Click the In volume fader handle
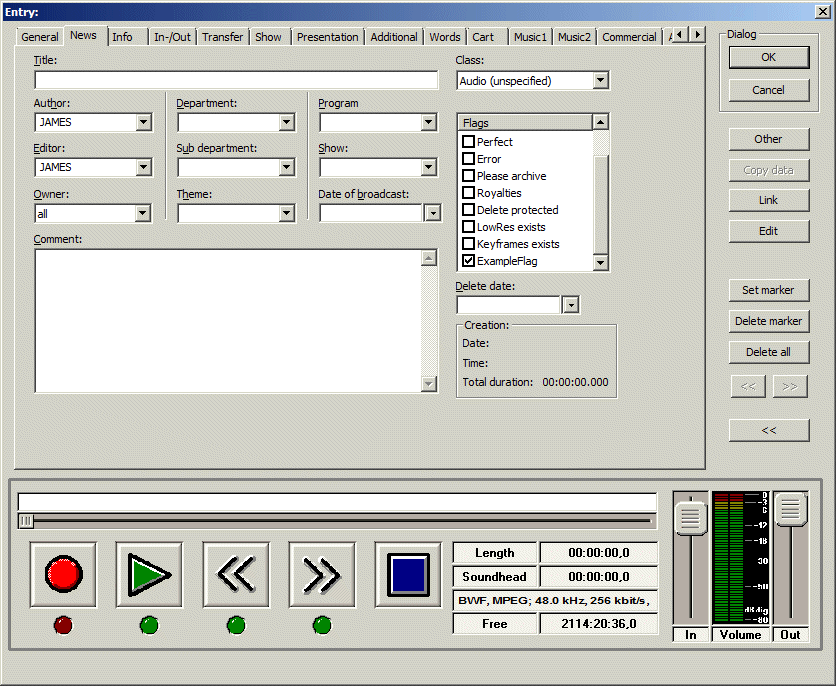The height and width of the screenshot is (686, 836). [x=690, y=518]
